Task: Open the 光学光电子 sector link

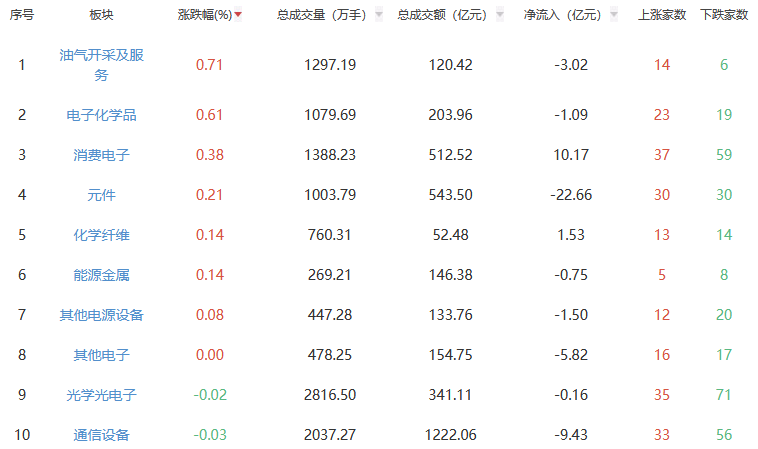Action: coord(101,395)
